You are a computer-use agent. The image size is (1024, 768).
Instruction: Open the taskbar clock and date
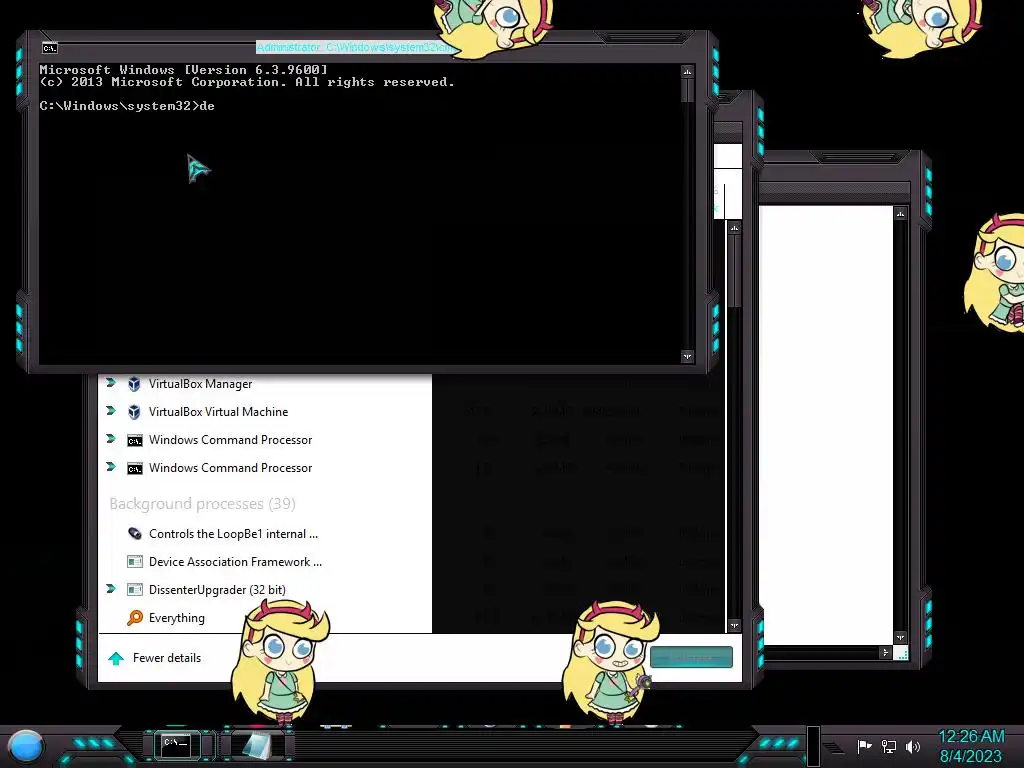(970, 746)
